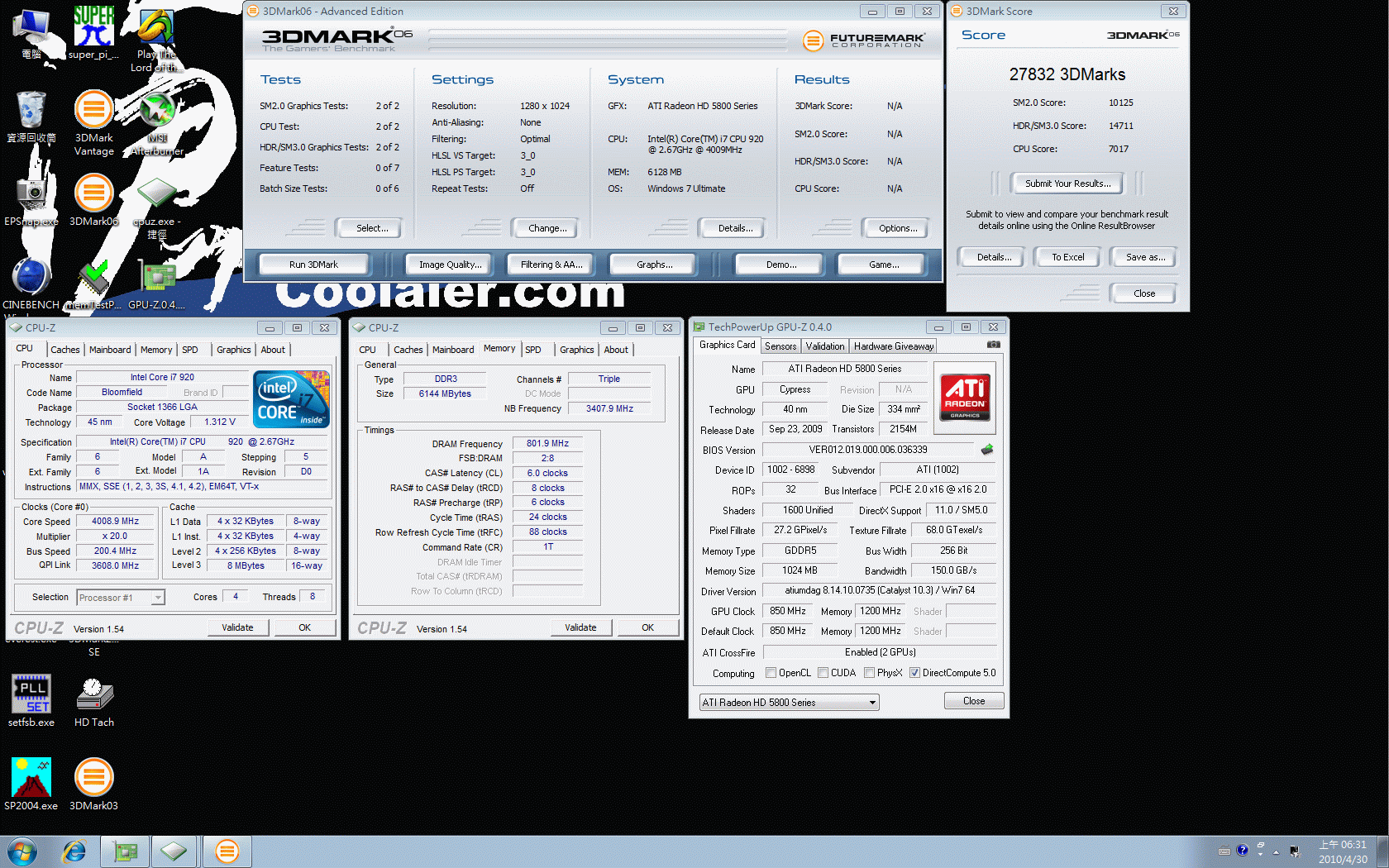Click Options button under Results

[898, 228]
